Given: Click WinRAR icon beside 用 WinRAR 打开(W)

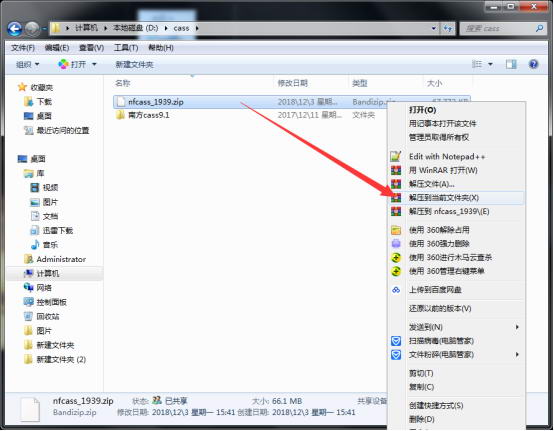Looking at the screenshot, I should 396,170.
